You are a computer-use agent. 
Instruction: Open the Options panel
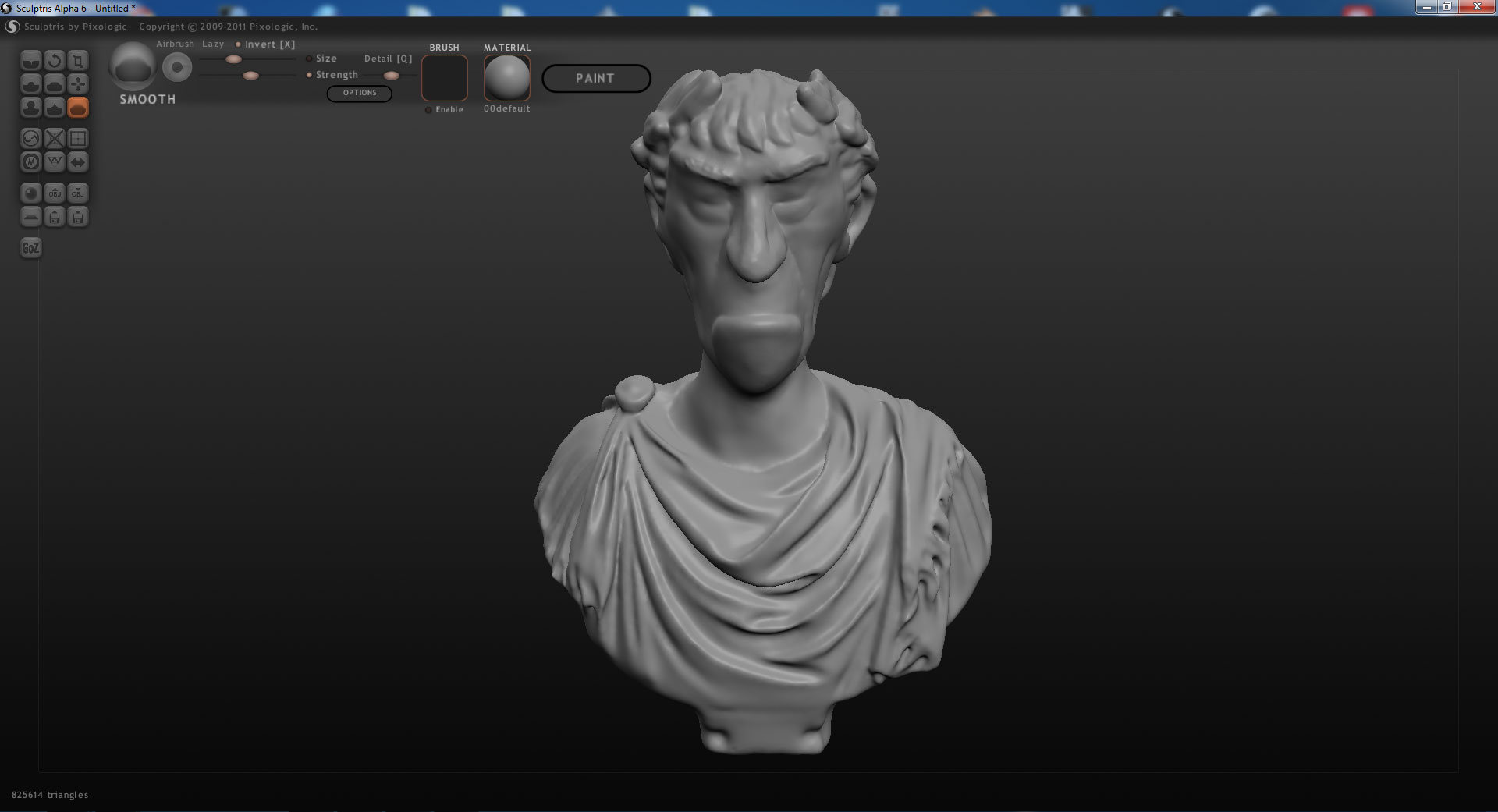point(359,93)
